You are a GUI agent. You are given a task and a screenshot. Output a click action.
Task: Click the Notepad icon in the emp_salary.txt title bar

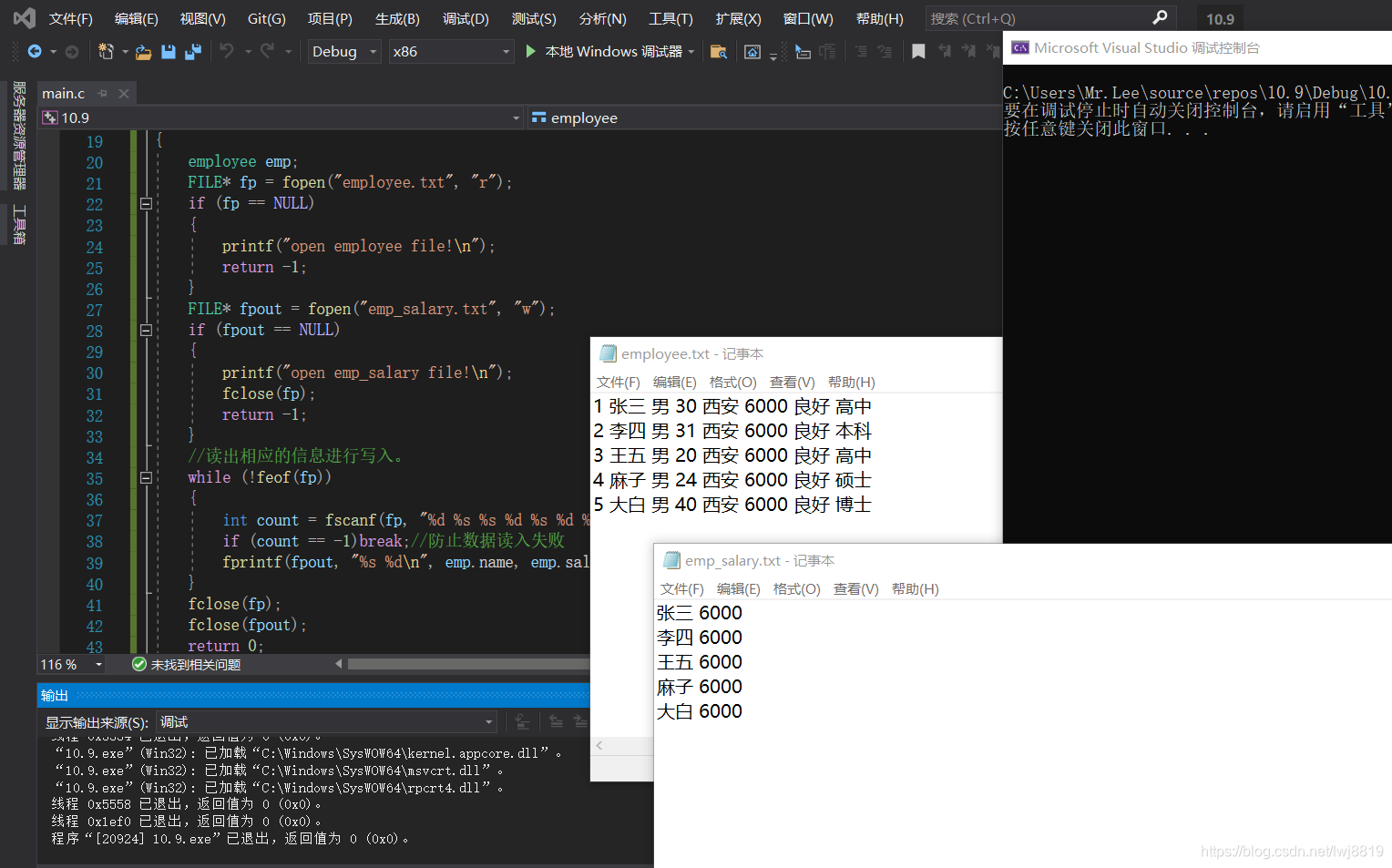coord(671,560)
